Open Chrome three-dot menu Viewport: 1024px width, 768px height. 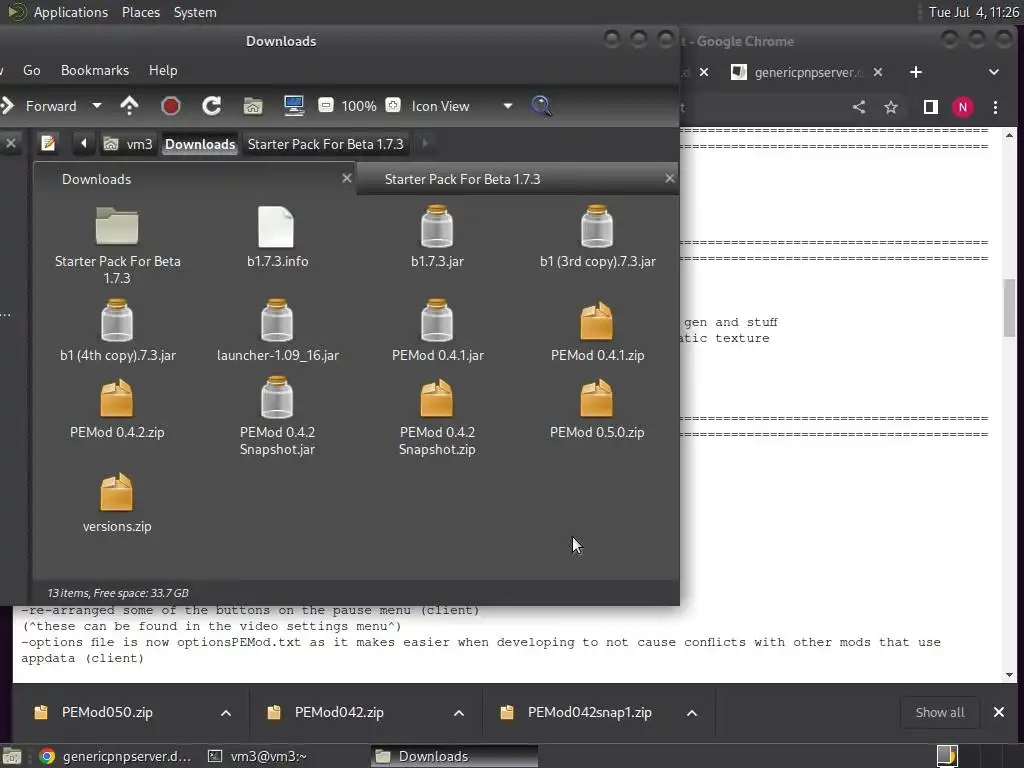tap(995, 107)
